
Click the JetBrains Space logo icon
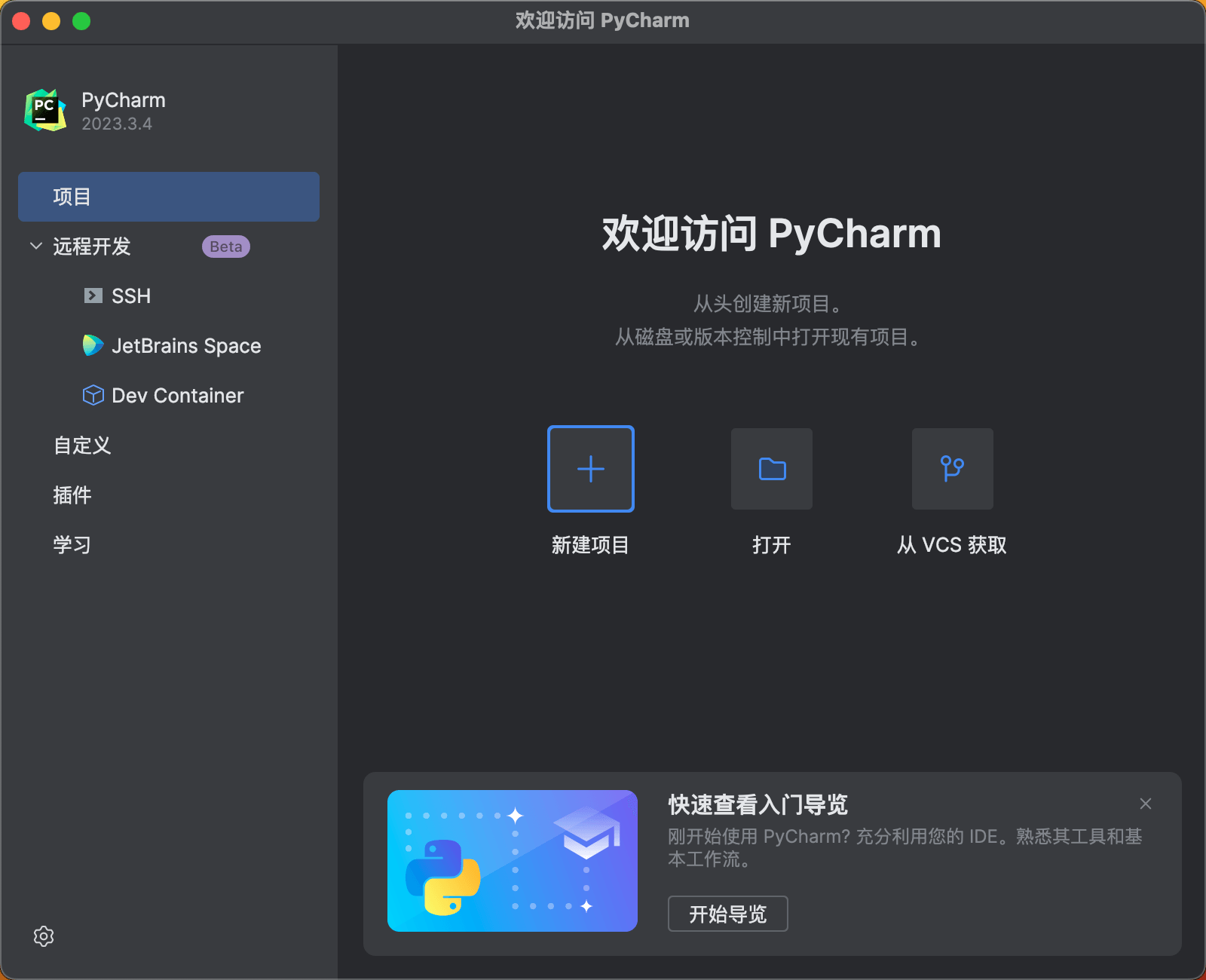[x=93, y=345]
